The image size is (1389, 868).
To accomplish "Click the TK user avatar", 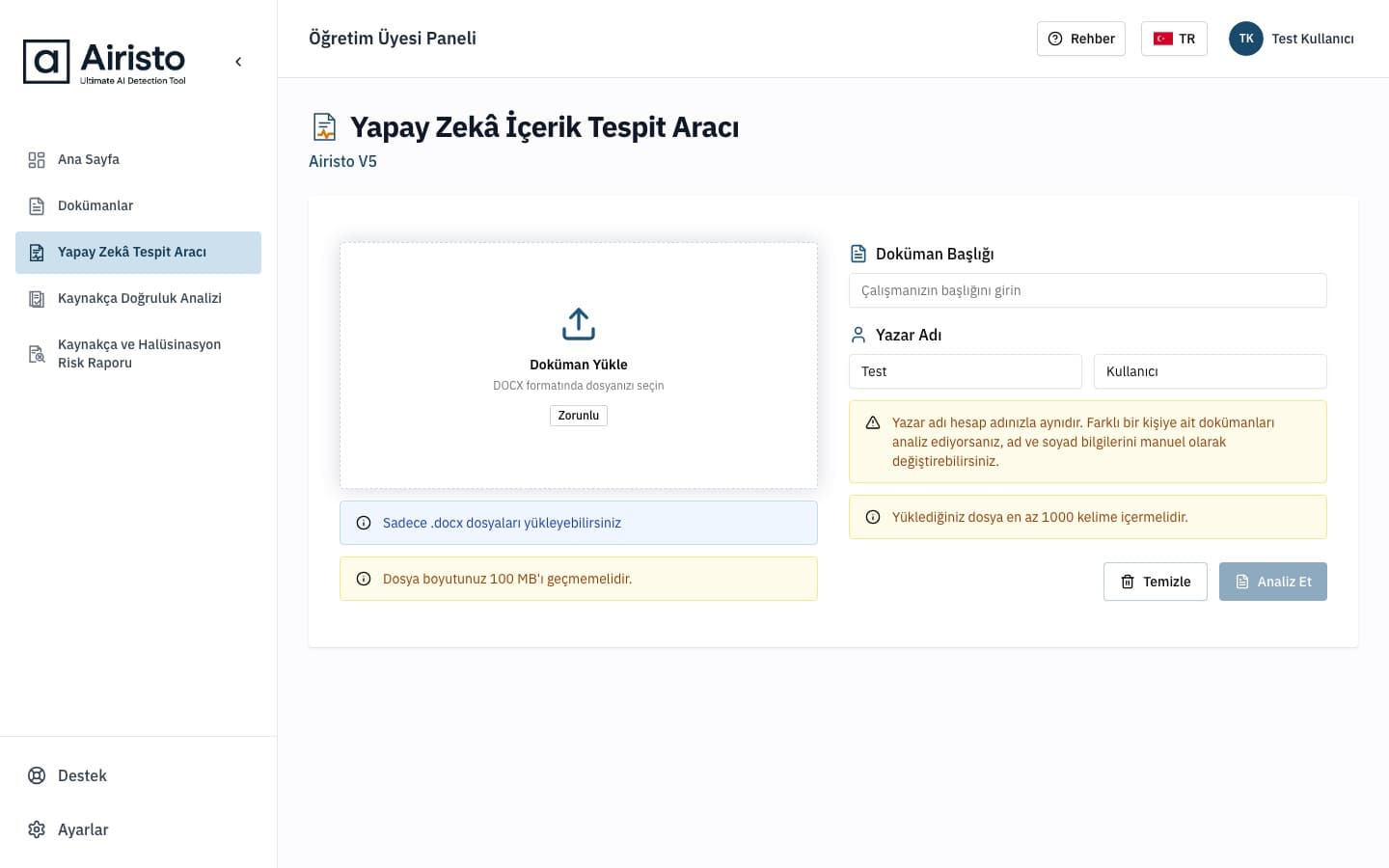I will (x=1246, y=39).
